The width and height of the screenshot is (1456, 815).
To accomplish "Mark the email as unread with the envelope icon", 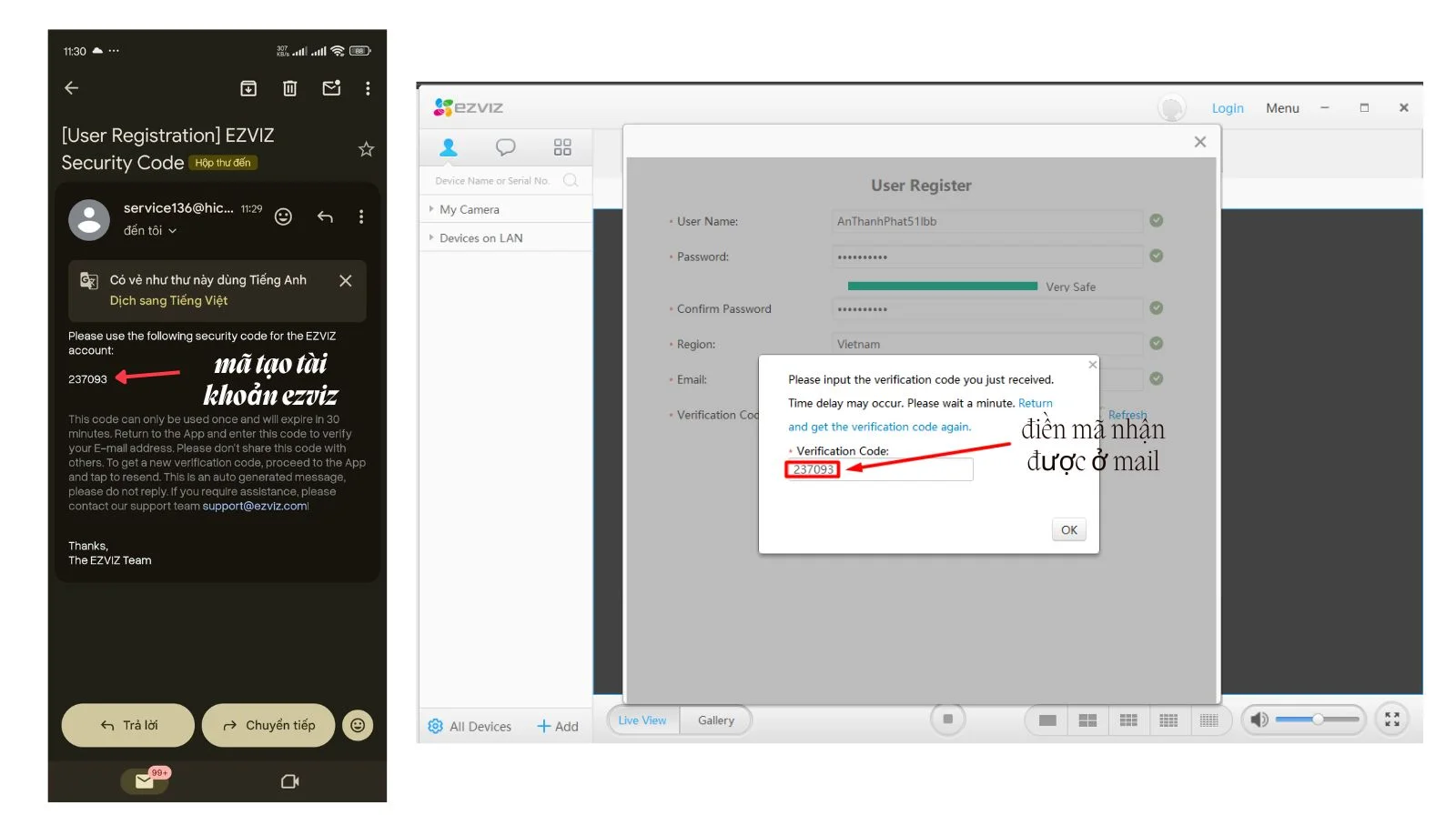I will point(331,88).
